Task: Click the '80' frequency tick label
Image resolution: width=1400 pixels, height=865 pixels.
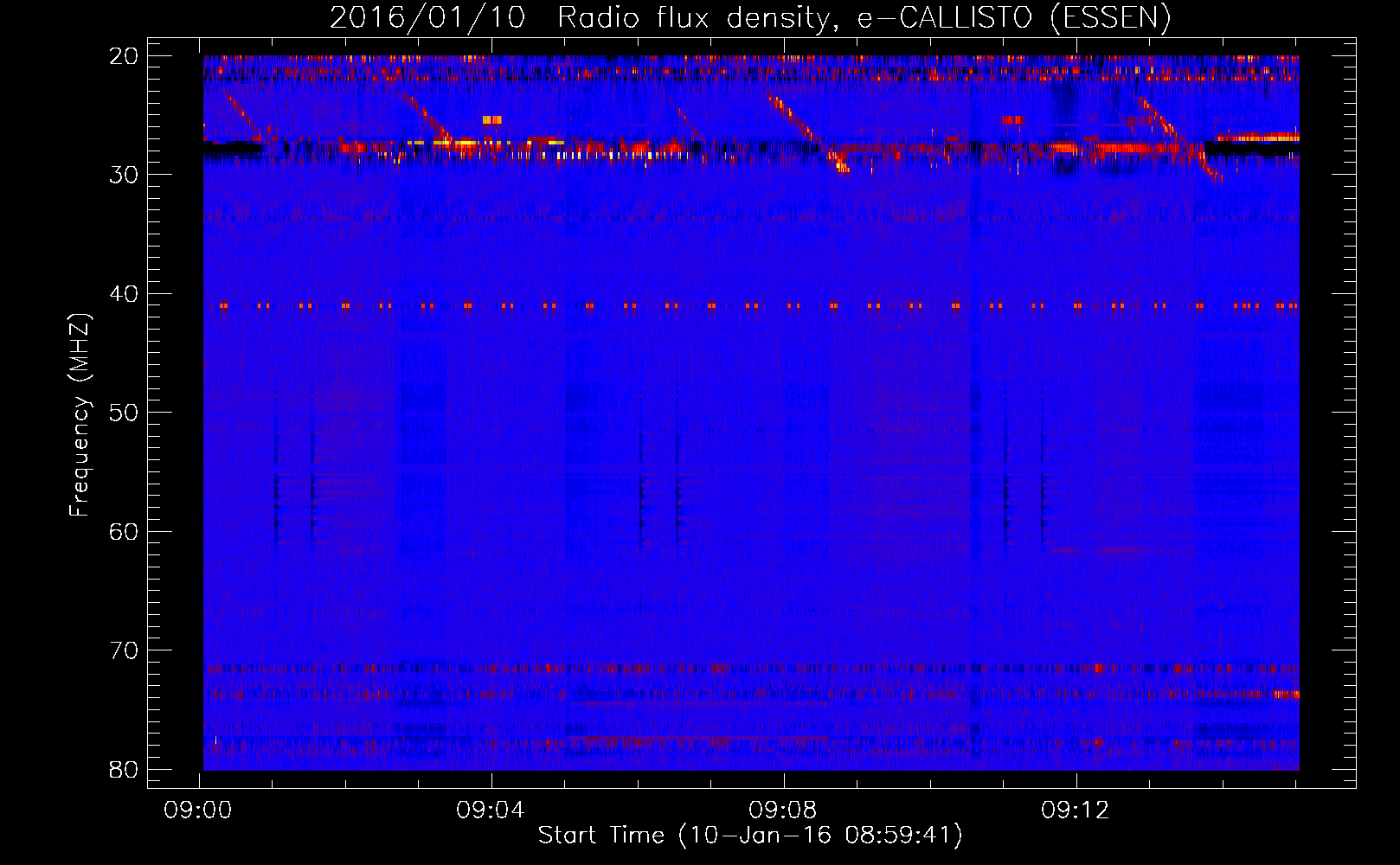Action: point(125,769)
